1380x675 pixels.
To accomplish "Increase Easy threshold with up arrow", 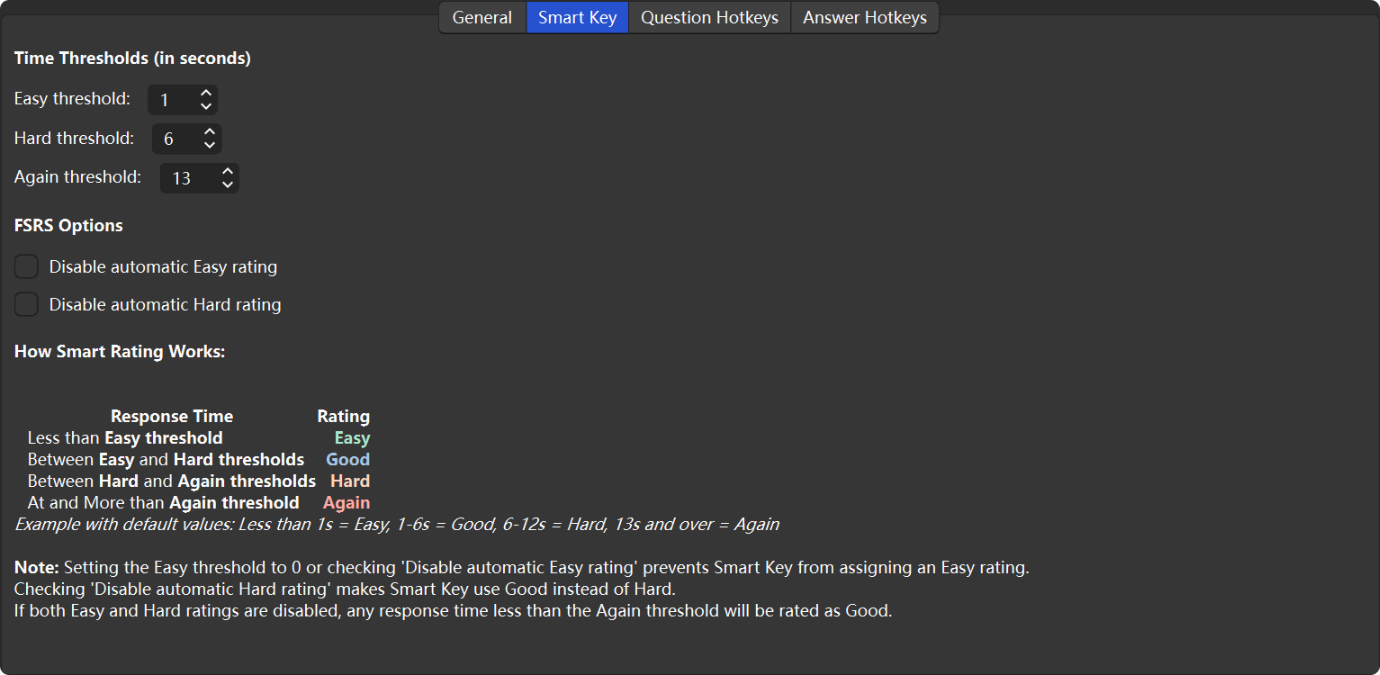I will pos(206,93).
